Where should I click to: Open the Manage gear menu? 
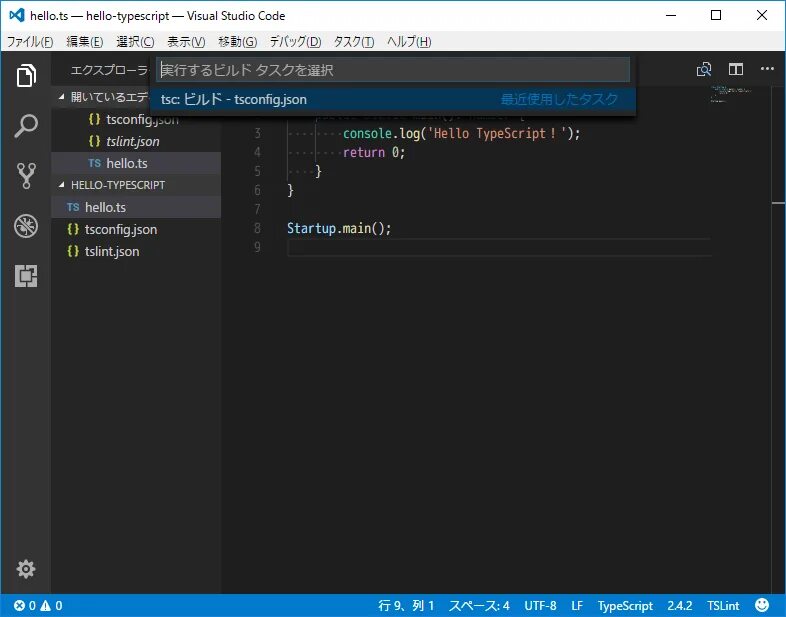point(26,569)
